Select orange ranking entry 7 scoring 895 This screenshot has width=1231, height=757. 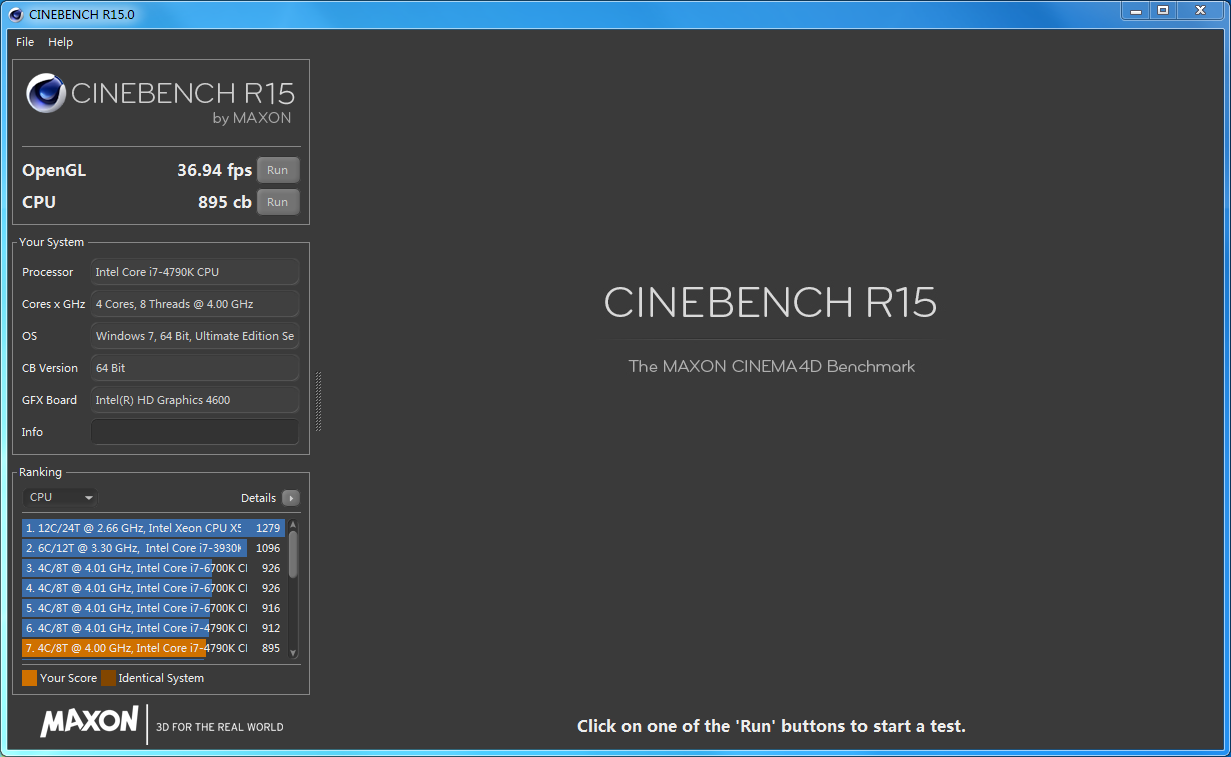click(x=154, y=648)
